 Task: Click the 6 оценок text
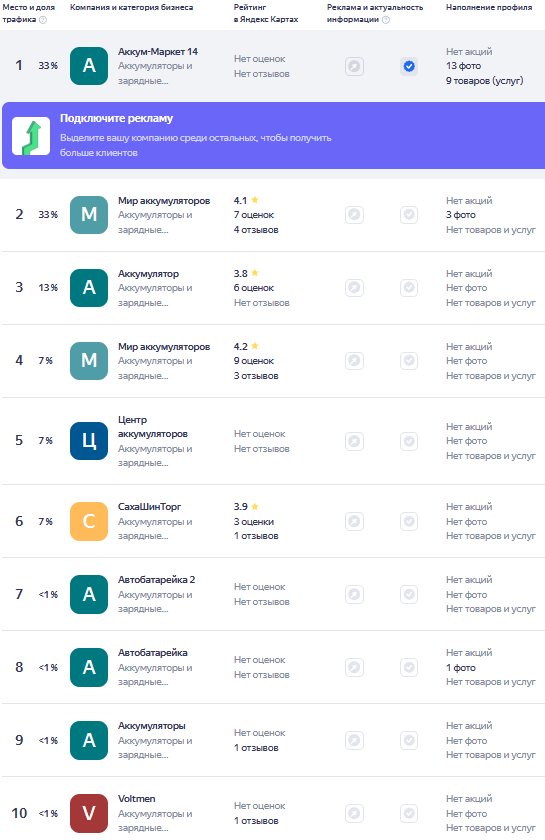click(x=254, y=288)
